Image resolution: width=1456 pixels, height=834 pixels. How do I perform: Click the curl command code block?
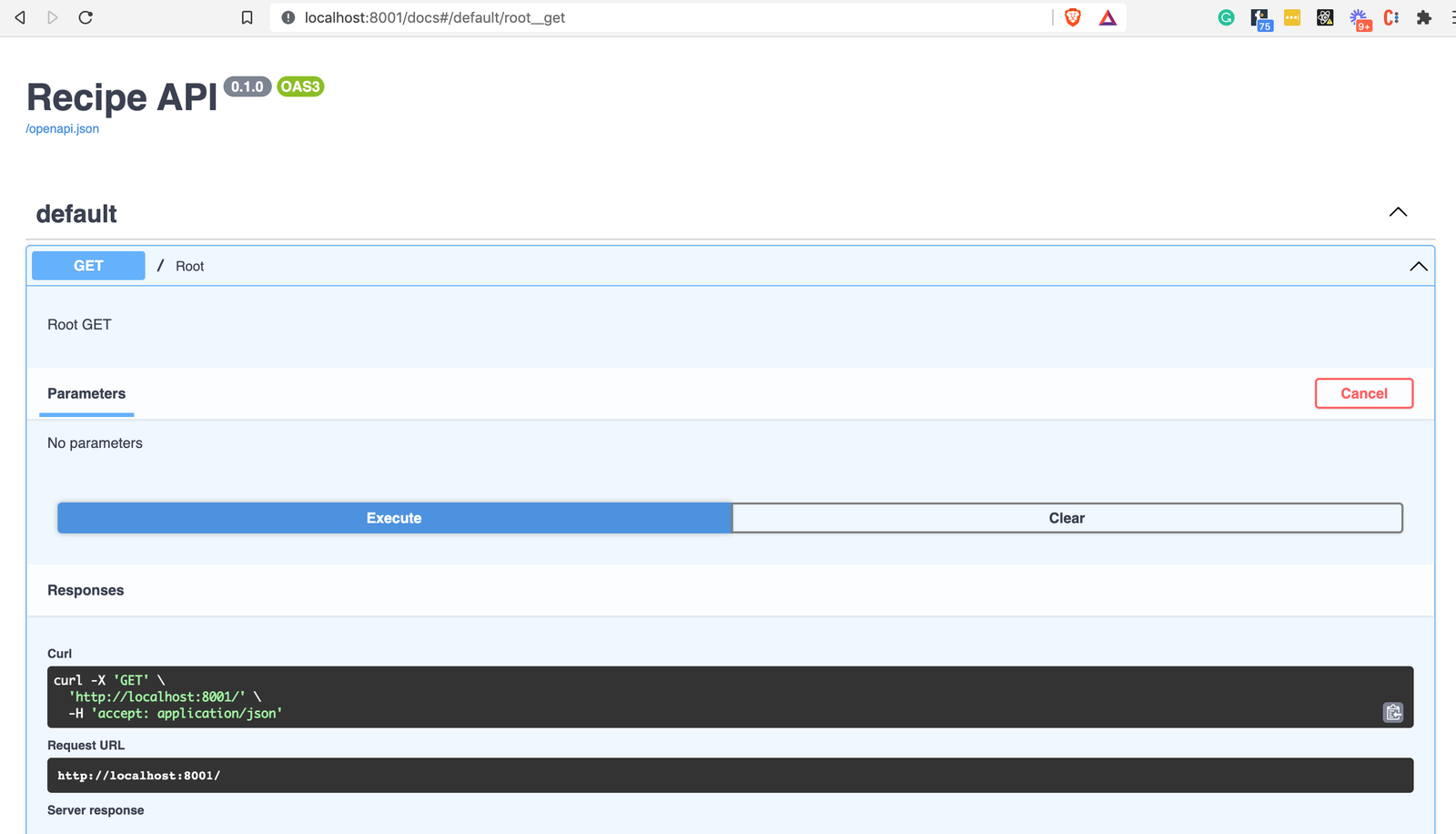(x=730, y=697)
